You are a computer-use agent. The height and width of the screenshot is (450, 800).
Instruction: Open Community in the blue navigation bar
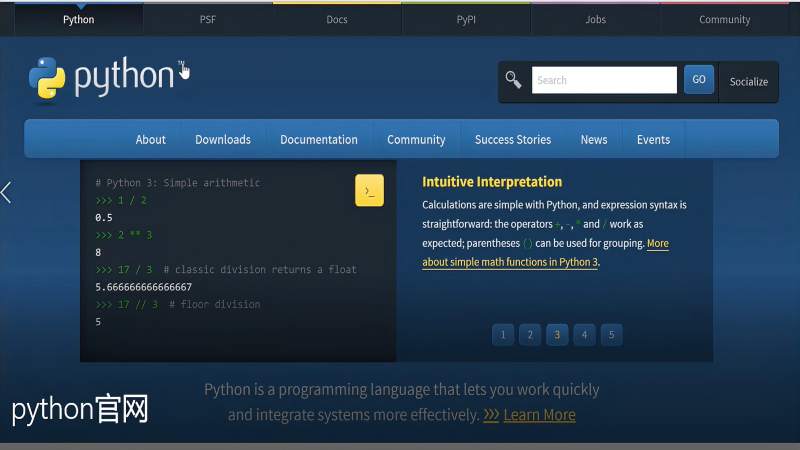tap(416, 139)
